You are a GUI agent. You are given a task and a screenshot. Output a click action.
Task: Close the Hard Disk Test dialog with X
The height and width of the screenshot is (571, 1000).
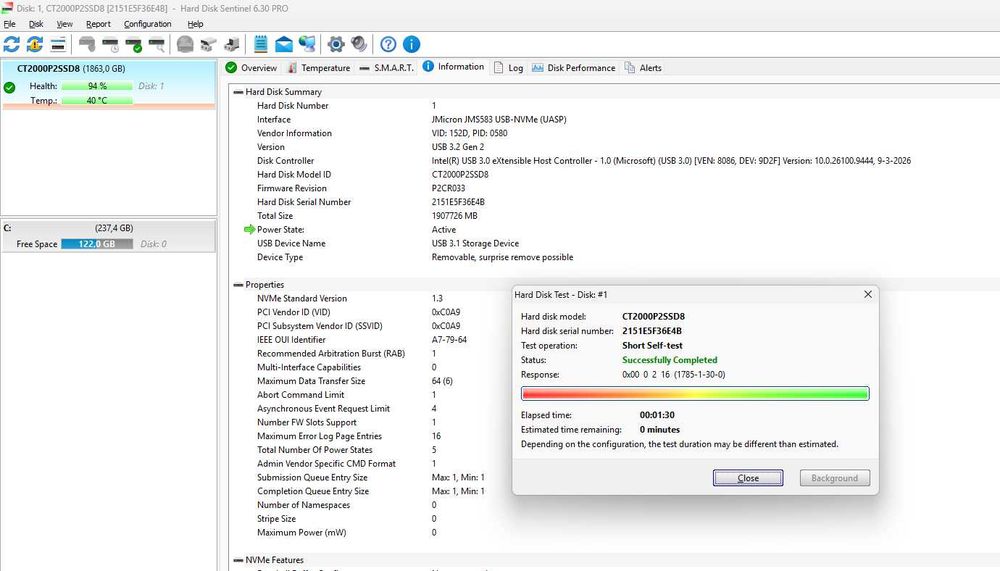click(867, 294)
